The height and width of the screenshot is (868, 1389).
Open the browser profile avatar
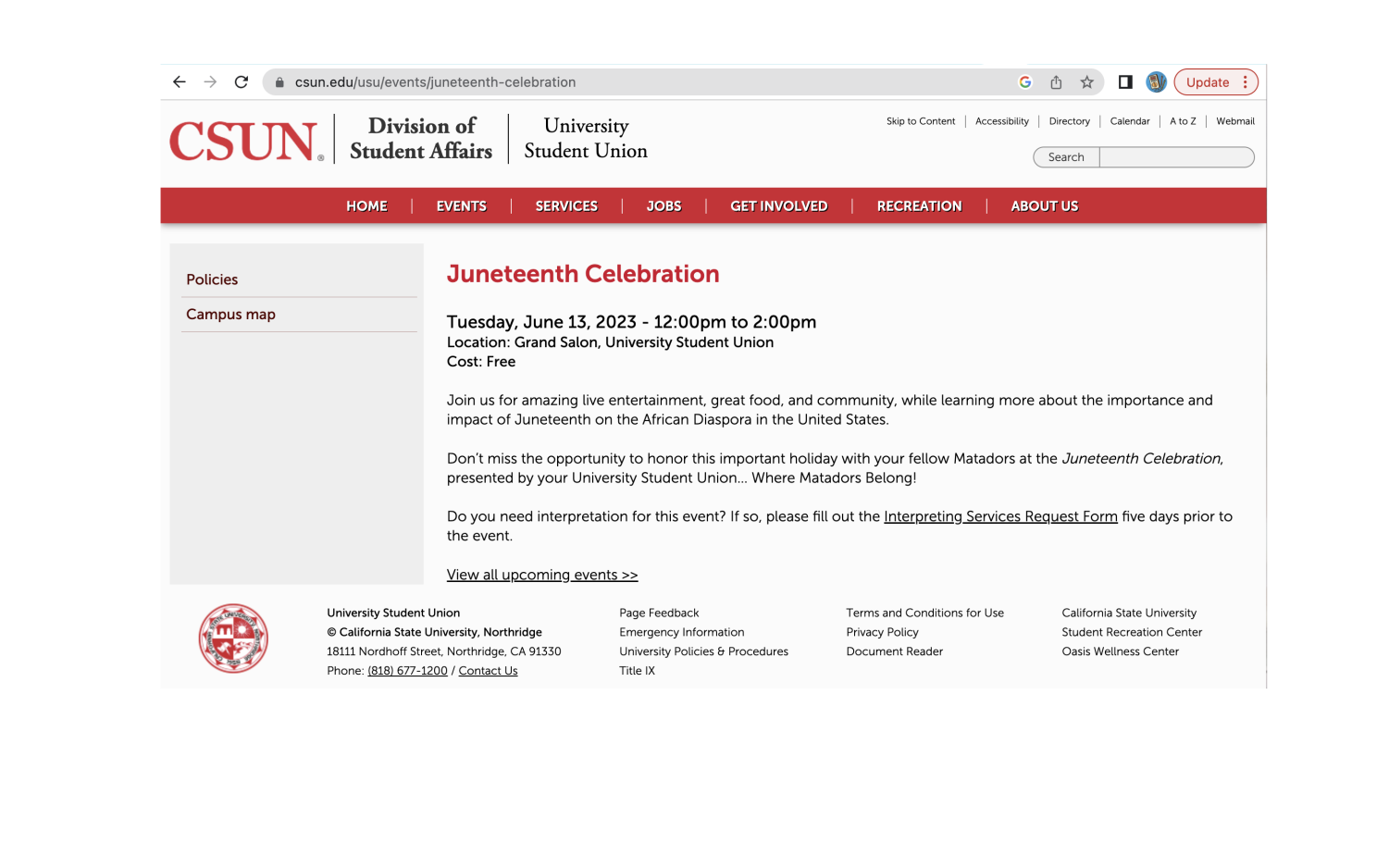(x=1155, y=81)
